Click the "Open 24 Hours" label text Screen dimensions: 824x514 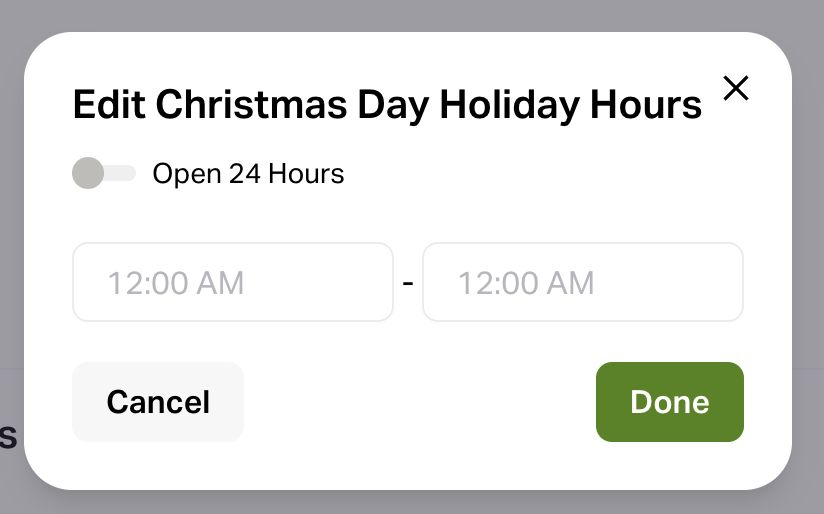(248, 174)
